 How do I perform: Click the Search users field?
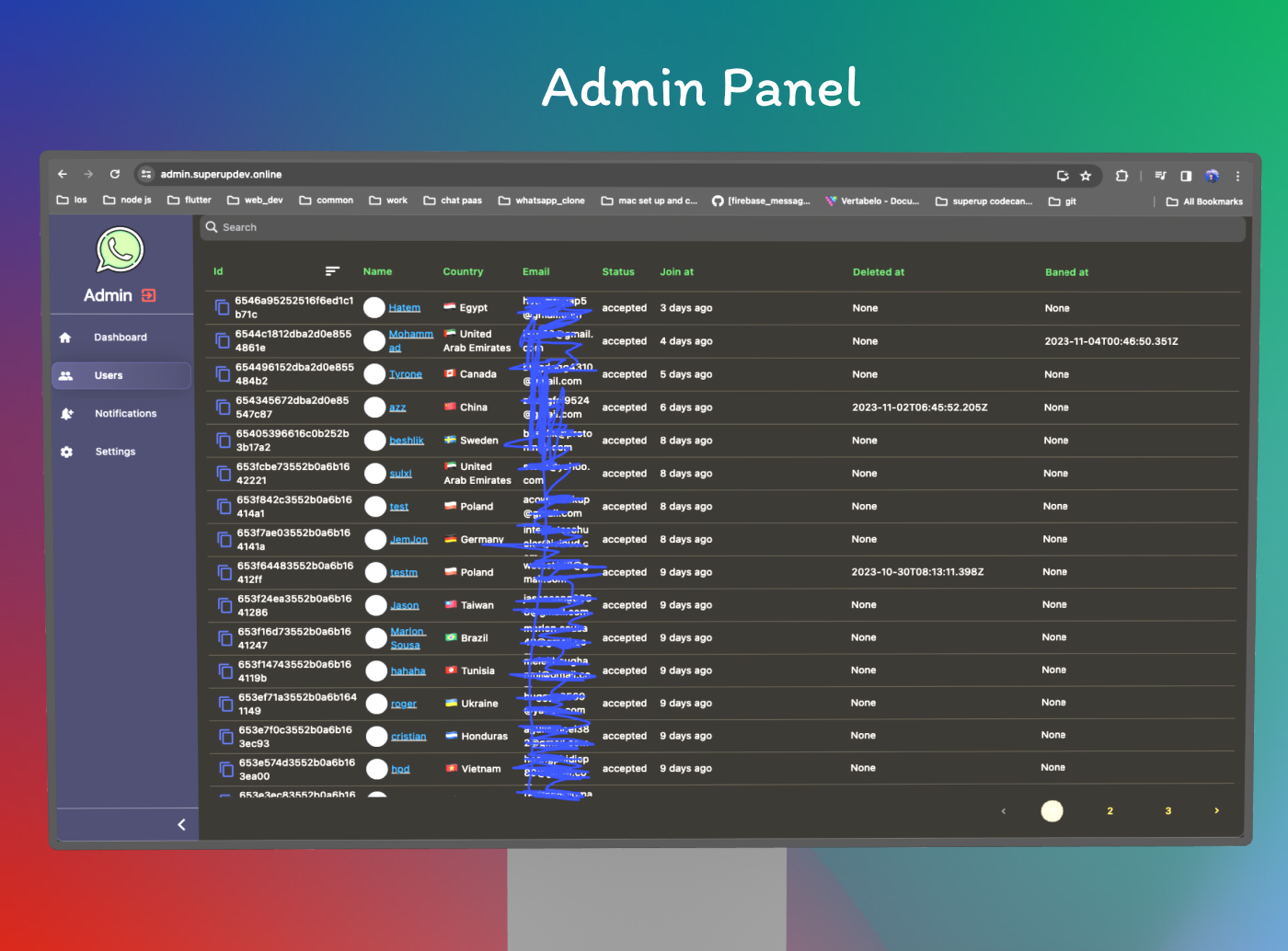(722, 227)
